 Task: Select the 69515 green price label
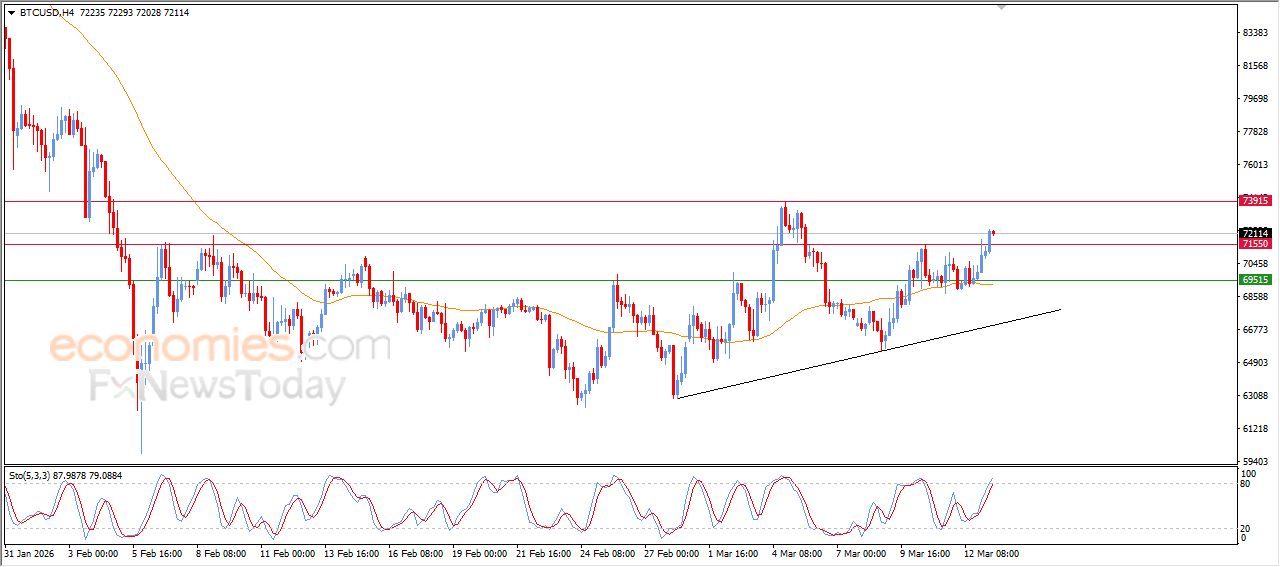[x=1254, y=280]
